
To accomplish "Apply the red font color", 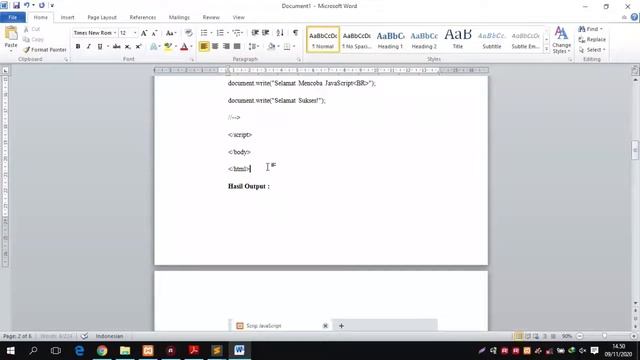I will 184,47.
